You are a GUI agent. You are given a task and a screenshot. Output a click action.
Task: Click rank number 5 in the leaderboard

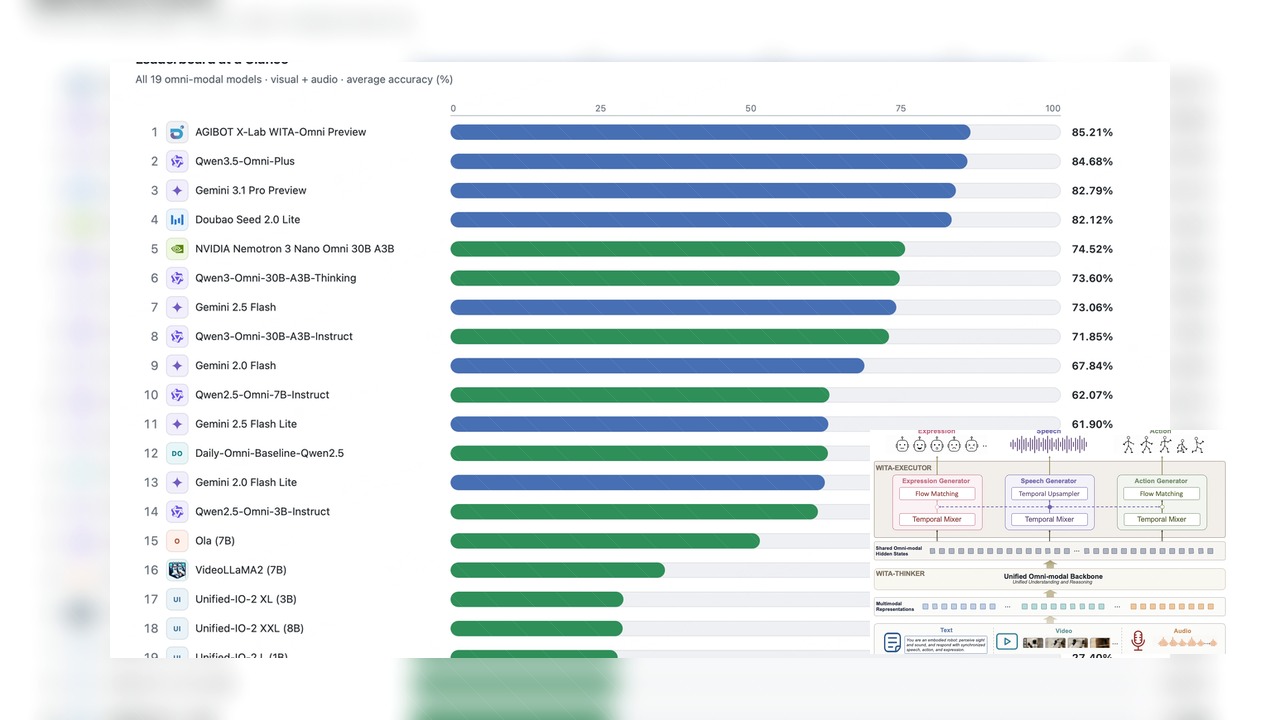pos(154,249)
